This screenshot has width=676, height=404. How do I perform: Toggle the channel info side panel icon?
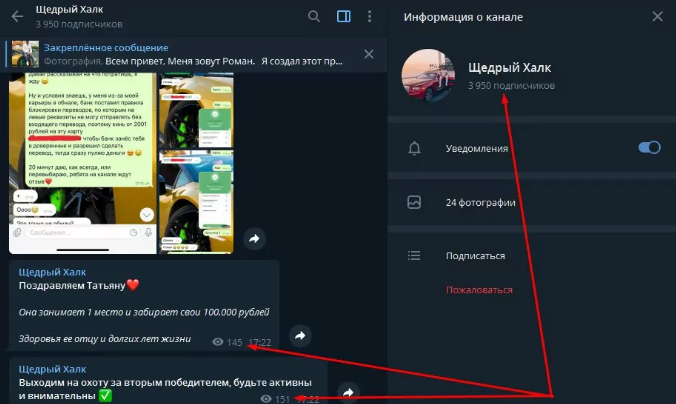click(344, 16)
